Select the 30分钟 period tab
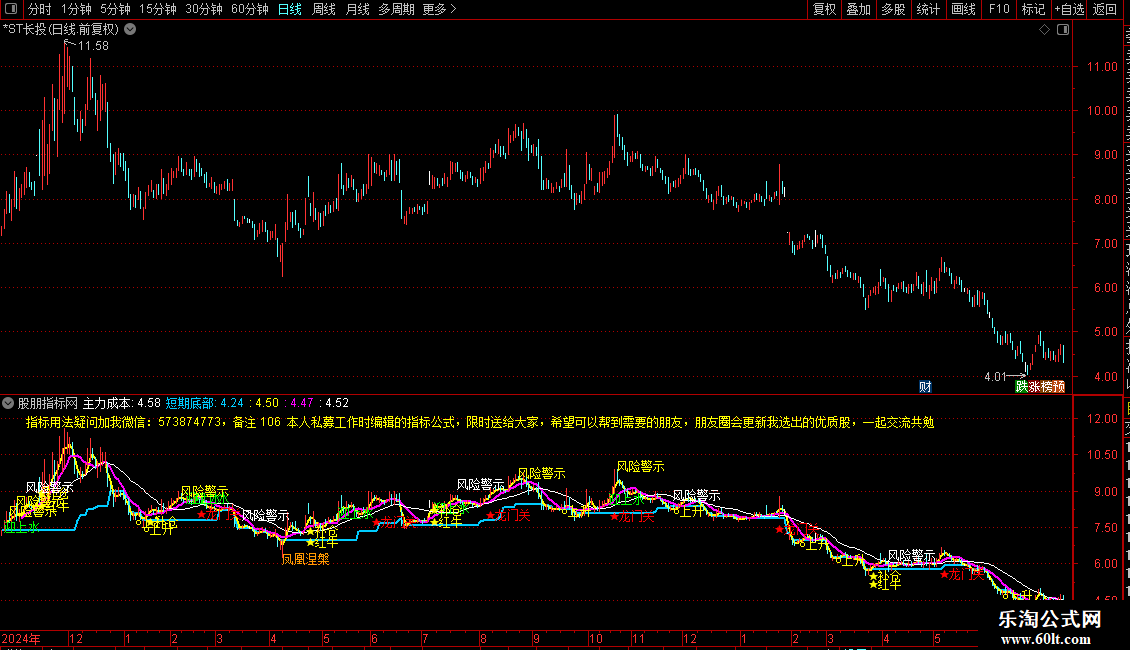The image size is (1130, 650). point(204,9)
